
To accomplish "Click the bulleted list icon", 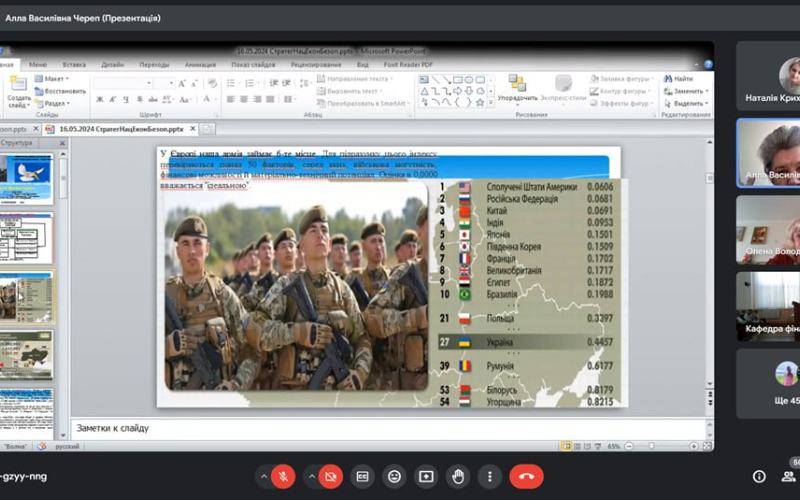I will tap(233, 83).
